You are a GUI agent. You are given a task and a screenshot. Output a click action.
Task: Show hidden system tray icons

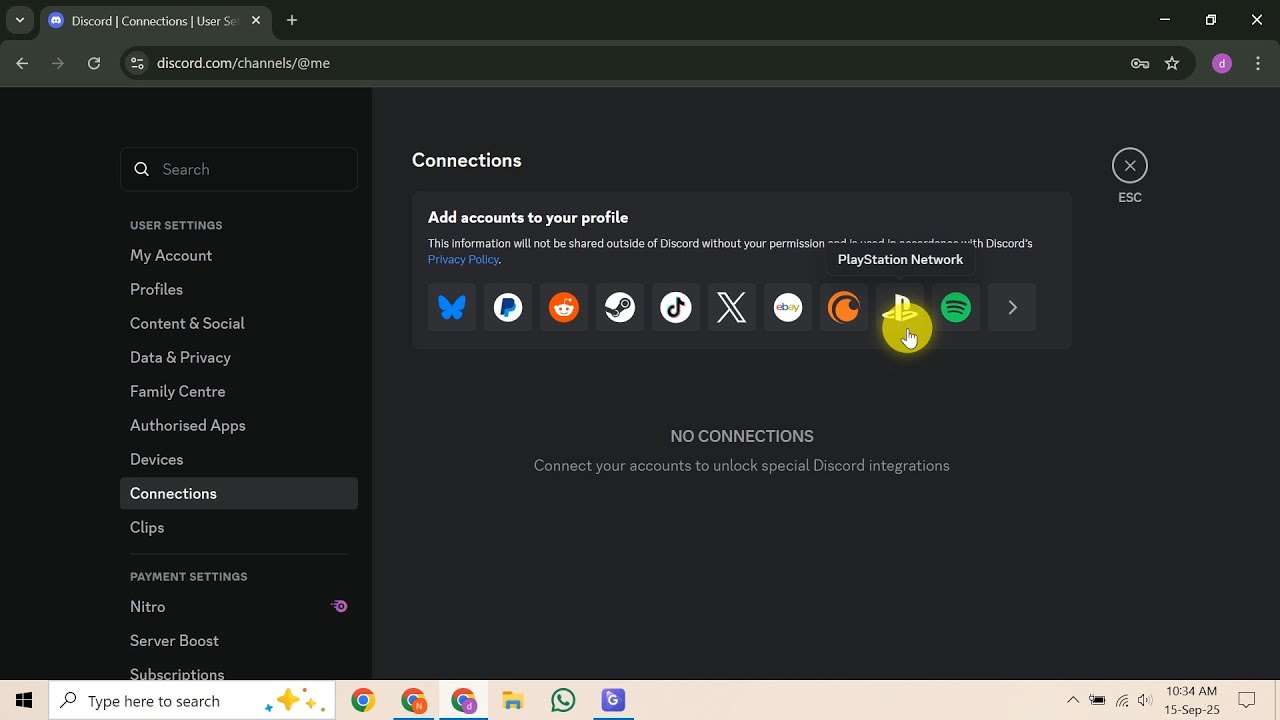1073,701
